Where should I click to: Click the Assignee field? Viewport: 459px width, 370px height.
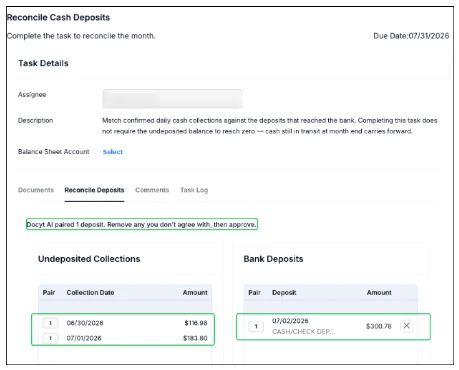click(172, 99)
